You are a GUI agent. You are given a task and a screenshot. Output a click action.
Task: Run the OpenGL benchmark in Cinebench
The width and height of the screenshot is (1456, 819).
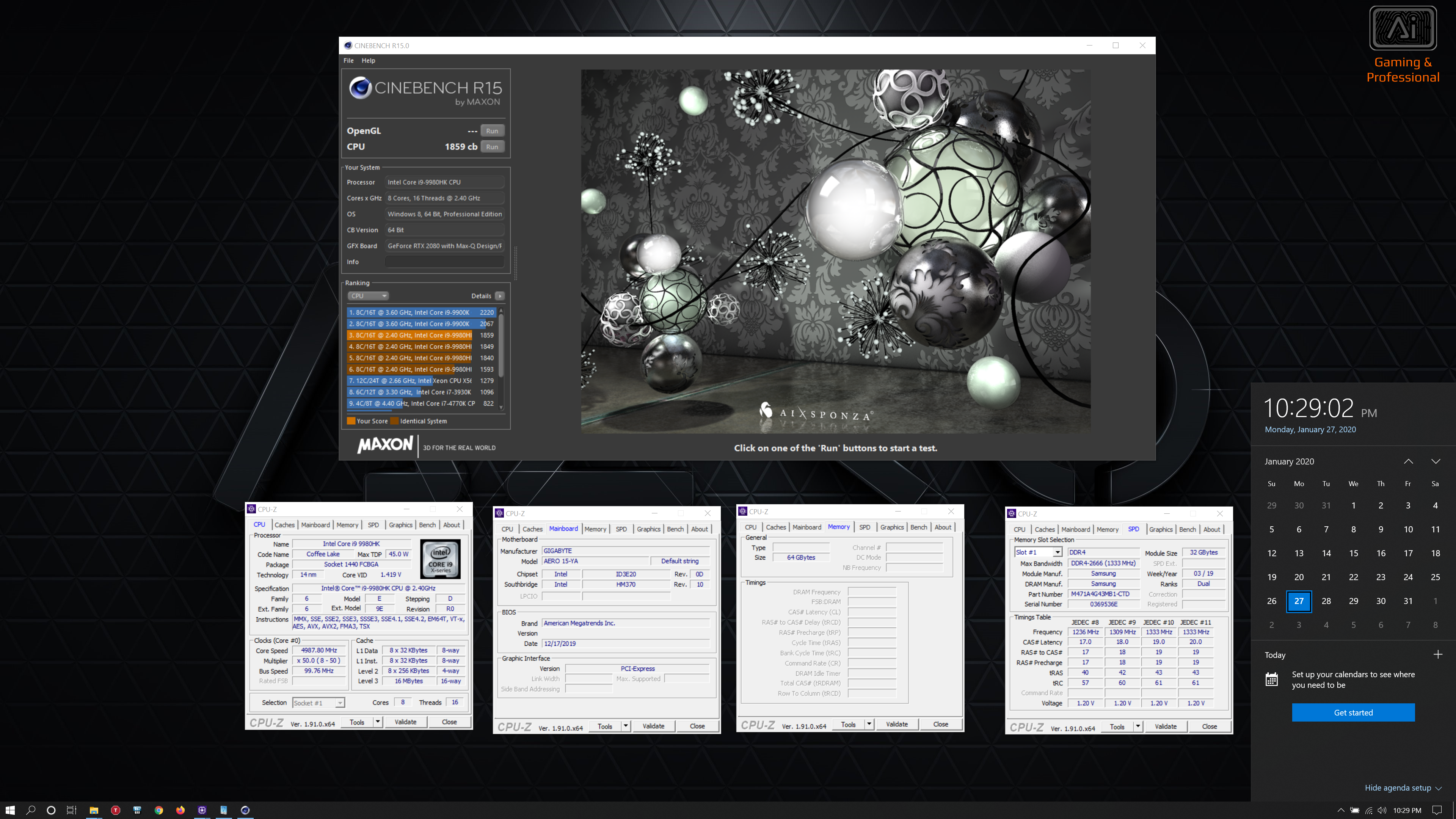point(492,130)
